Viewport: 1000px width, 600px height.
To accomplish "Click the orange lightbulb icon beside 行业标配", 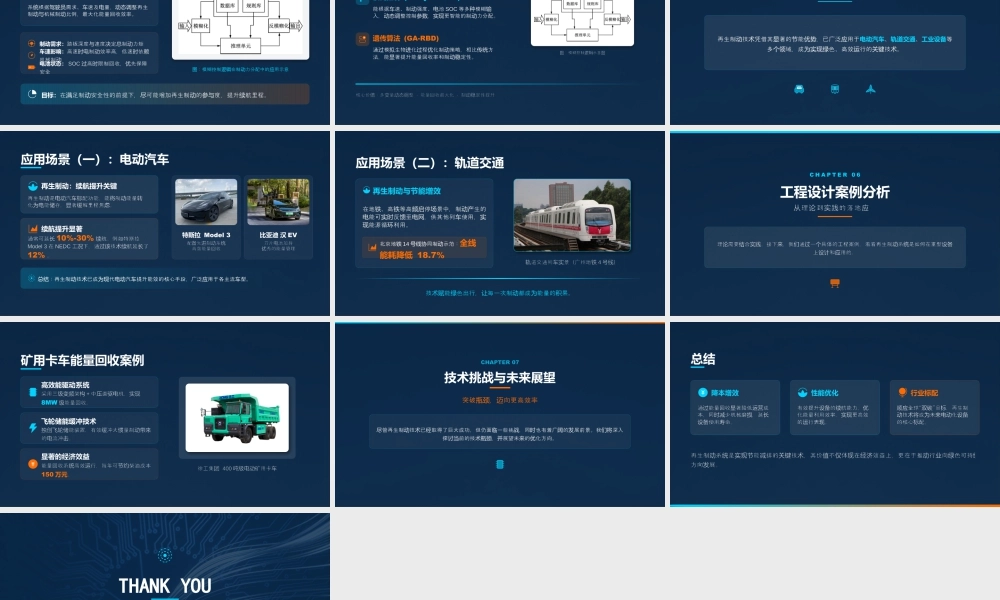I will pyautogui.click(x=902, y=392).
